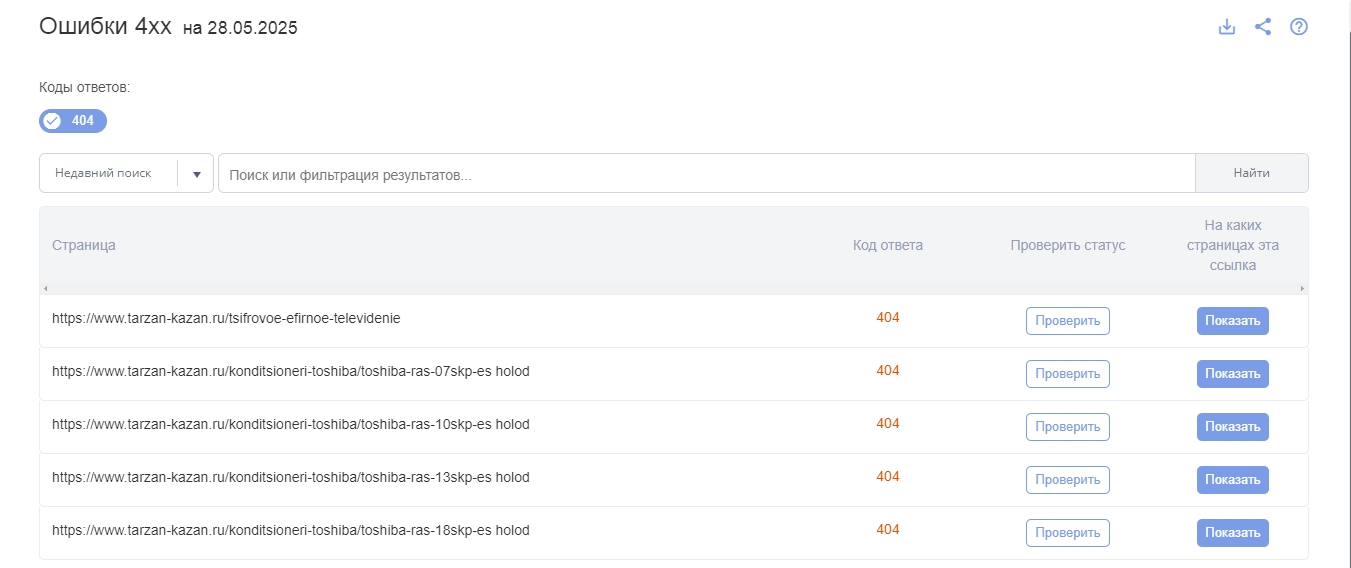Select the toshiba-ras-07skp-es holod URL

pyautogui.click(x=291, y=371)
